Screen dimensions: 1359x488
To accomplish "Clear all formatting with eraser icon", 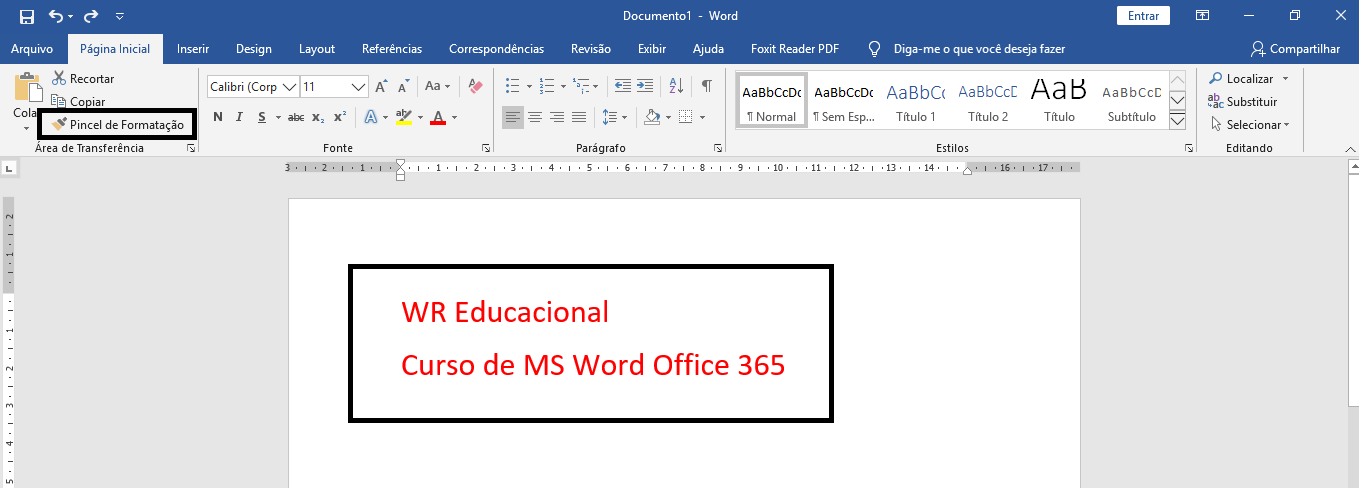I will (x=475, y=87).
